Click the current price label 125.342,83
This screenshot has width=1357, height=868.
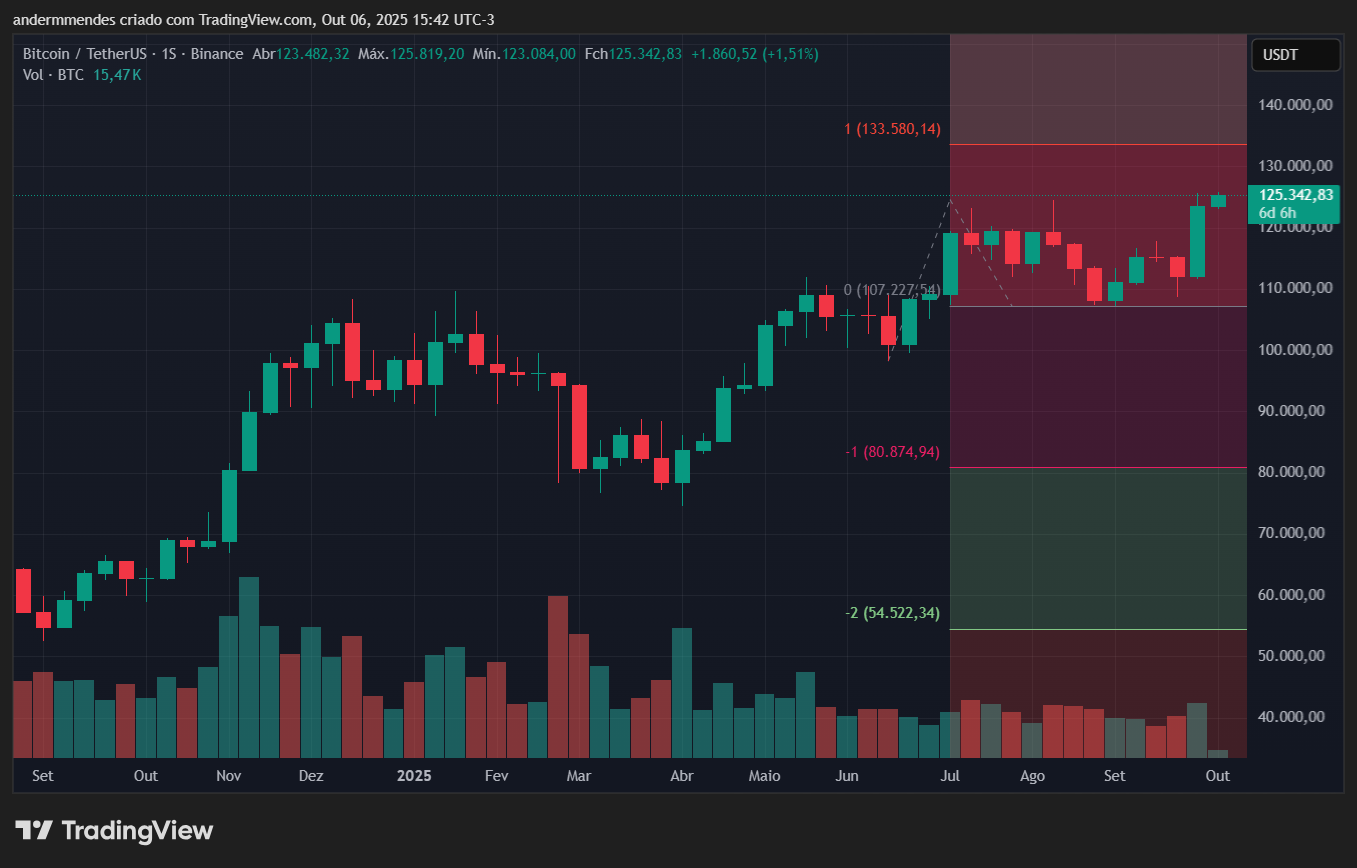tap(1295, 195)
